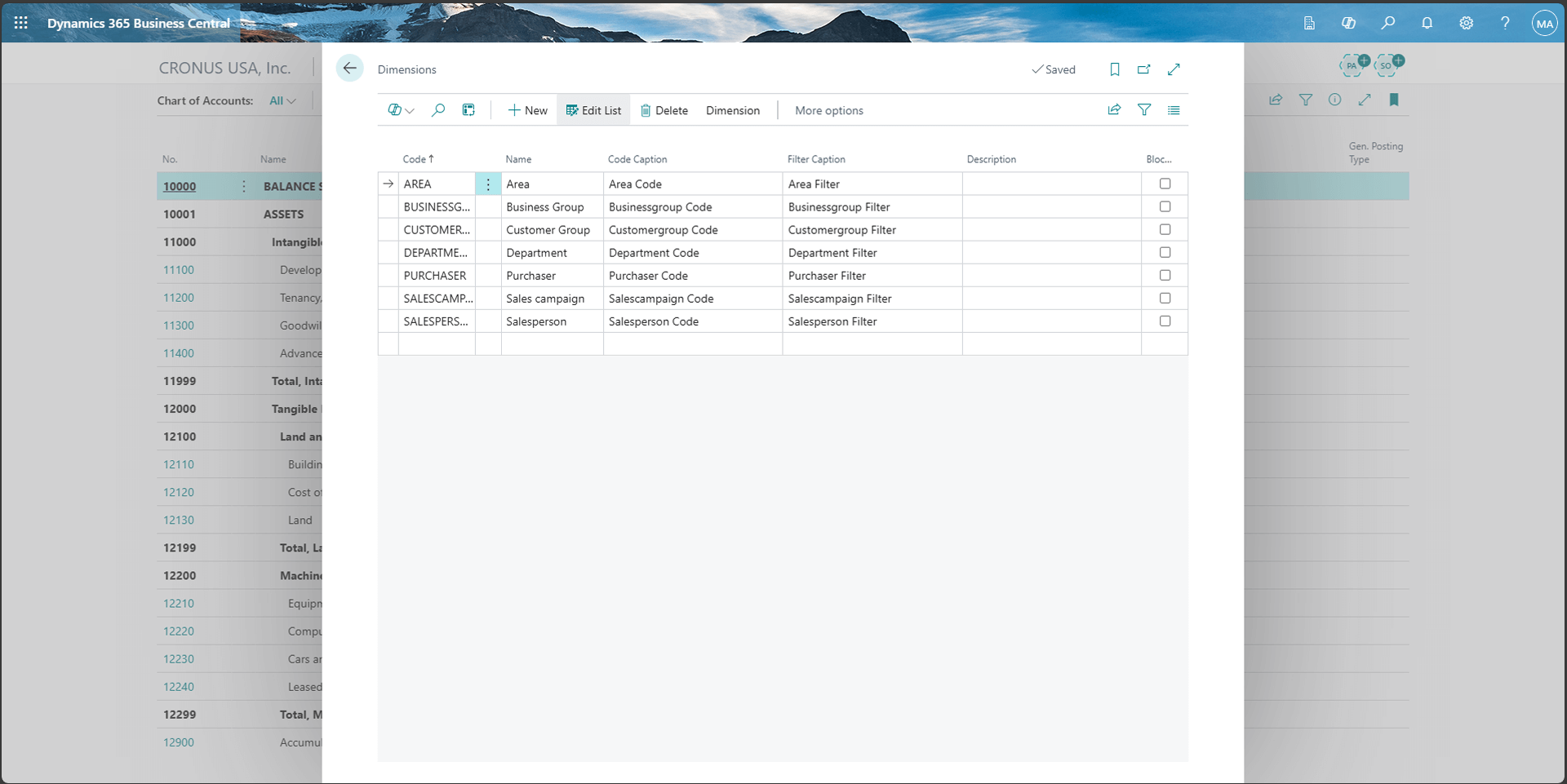Open Copilot in the Dimensions page toolbar

click(395, 109)
